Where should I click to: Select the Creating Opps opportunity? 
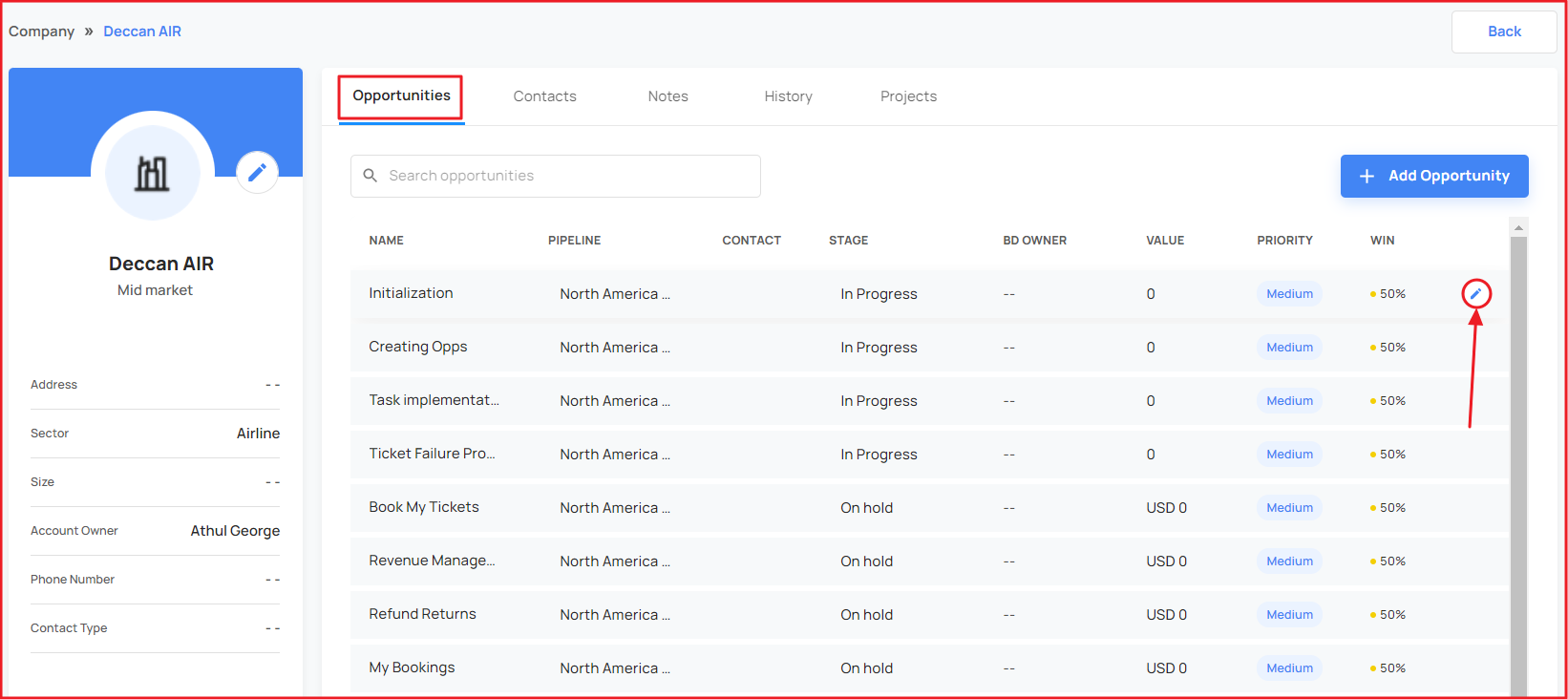tap(418, 347)
